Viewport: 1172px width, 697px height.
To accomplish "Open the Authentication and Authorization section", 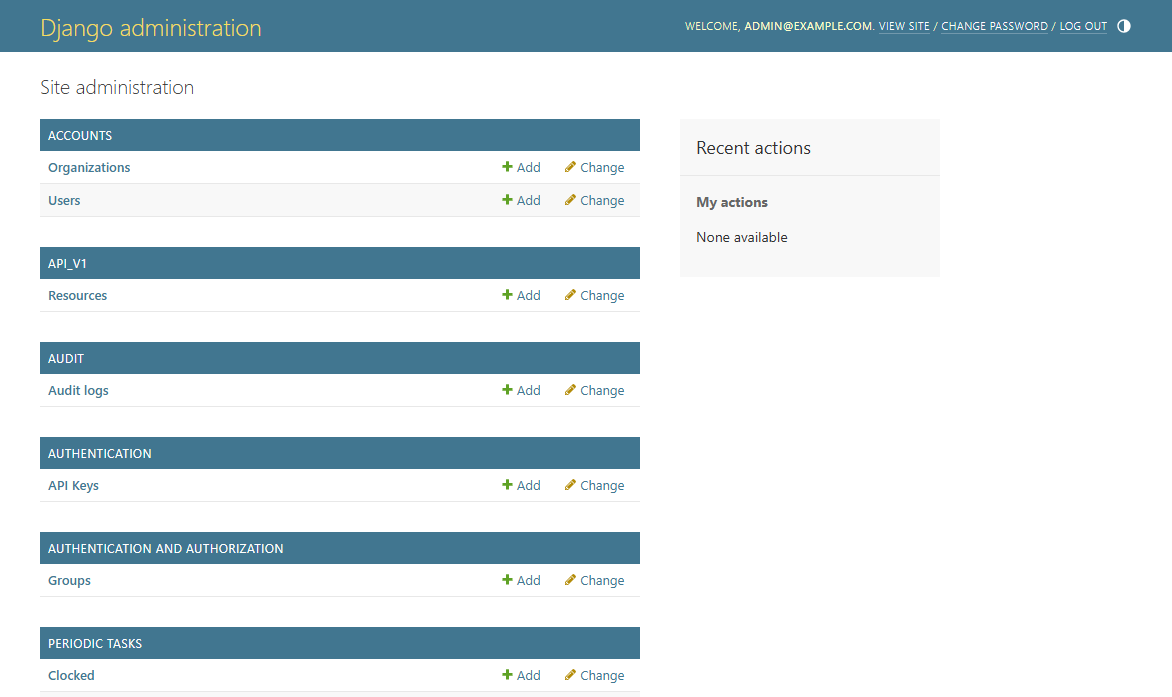I will click(x=165, y=549).
